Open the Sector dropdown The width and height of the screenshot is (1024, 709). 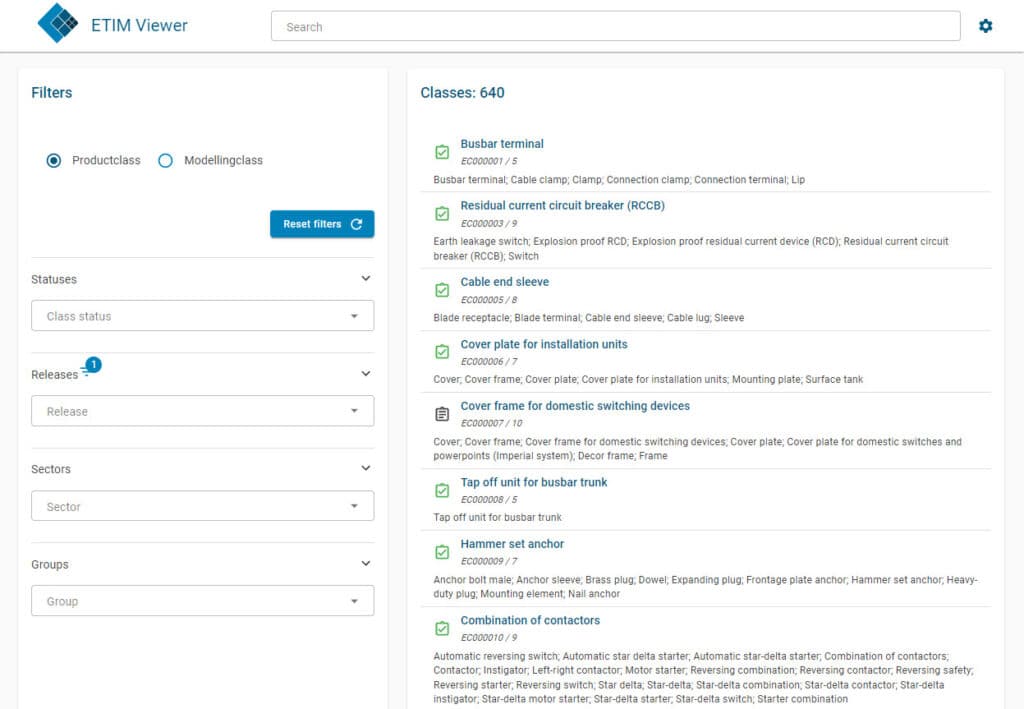pyautogui.click(x=202, y=507)
